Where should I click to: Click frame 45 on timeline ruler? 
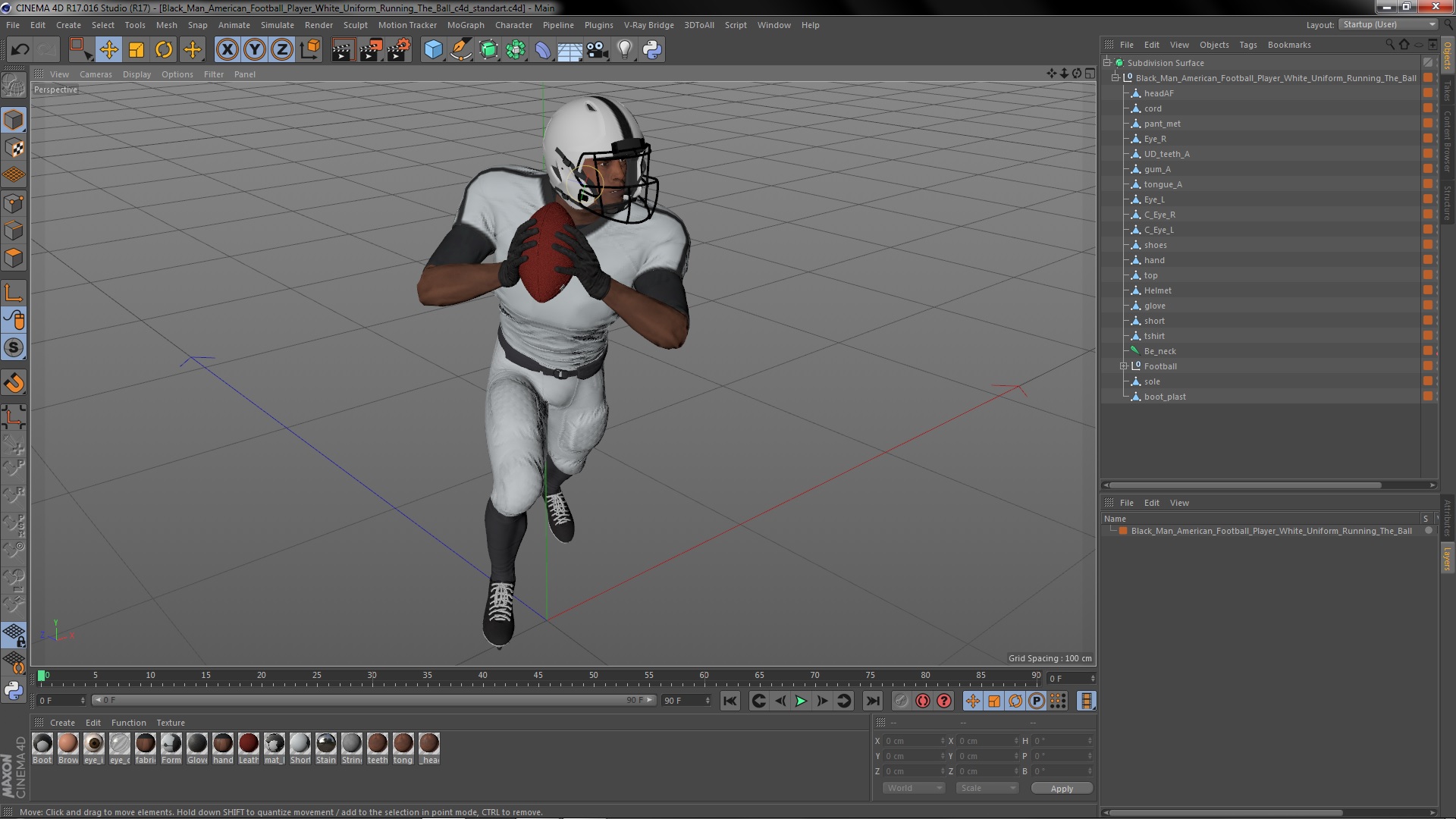point(538,675)
